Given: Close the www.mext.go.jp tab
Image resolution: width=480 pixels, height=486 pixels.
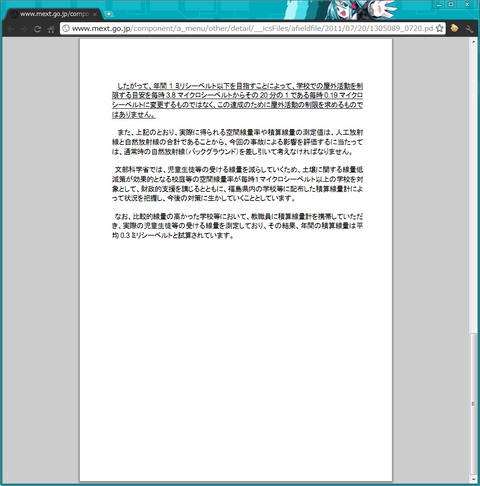Looking at the screenshot, I should pos(95,14).
